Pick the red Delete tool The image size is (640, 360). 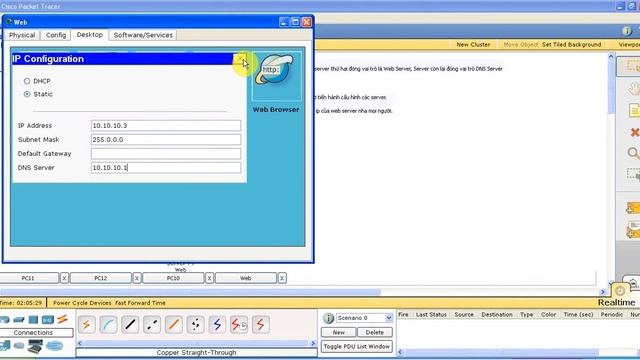point(634,132)
